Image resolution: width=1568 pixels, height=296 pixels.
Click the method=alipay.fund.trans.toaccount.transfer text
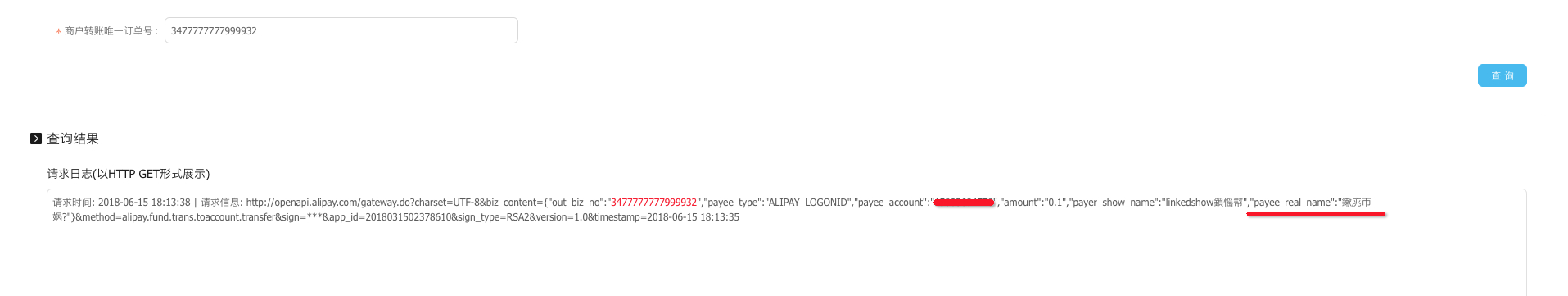point(172,217)
